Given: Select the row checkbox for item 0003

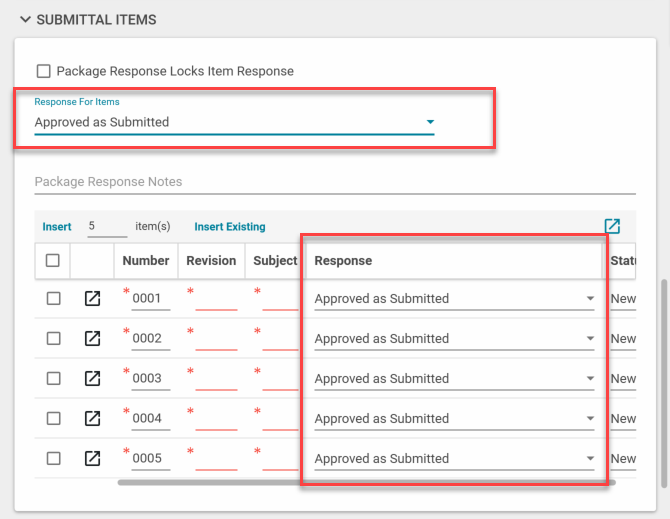Looking at the screenshot, I should point(53,378).
